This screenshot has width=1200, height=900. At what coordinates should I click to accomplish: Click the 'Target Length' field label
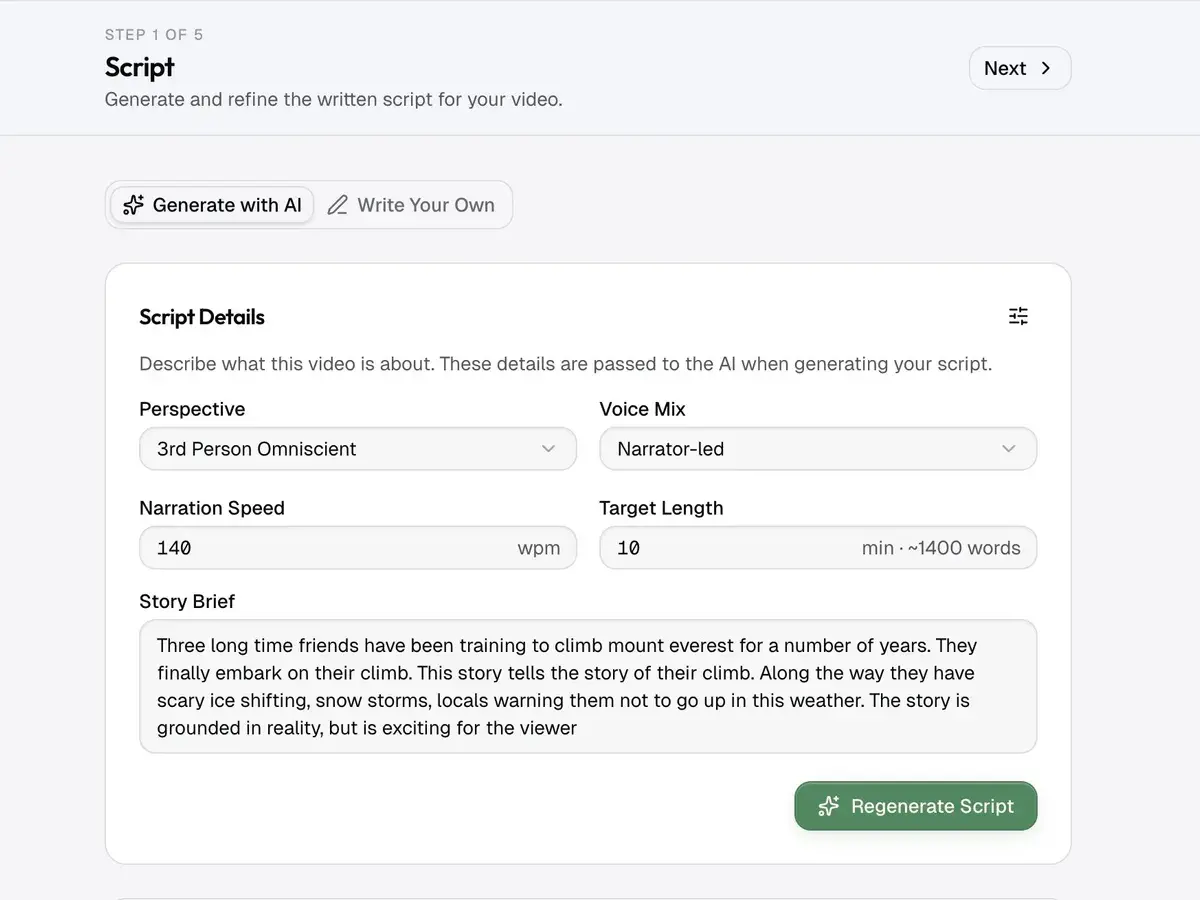click(661, 508)
